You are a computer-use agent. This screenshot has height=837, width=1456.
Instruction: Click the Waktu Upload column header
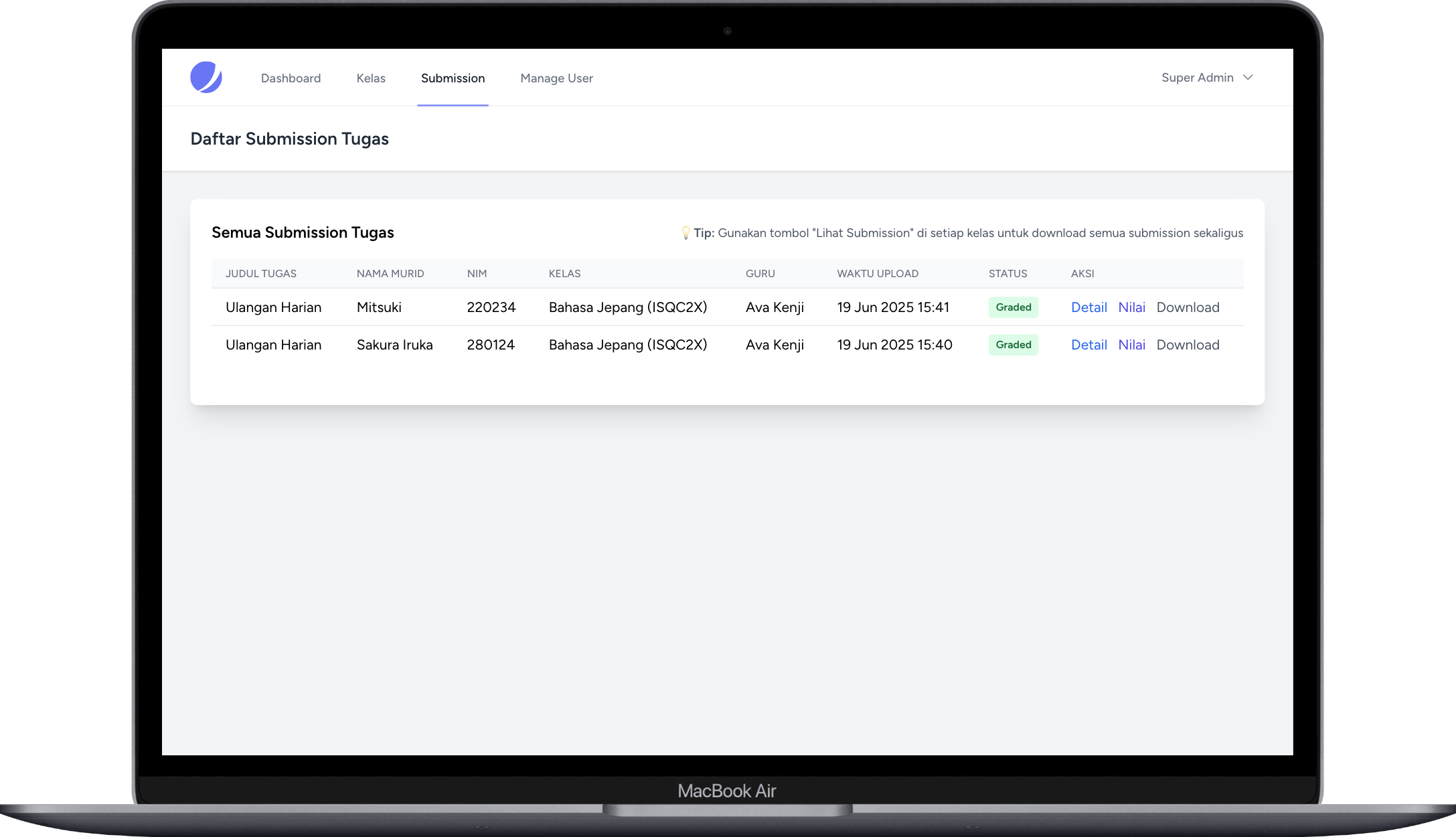pos(877,274)
